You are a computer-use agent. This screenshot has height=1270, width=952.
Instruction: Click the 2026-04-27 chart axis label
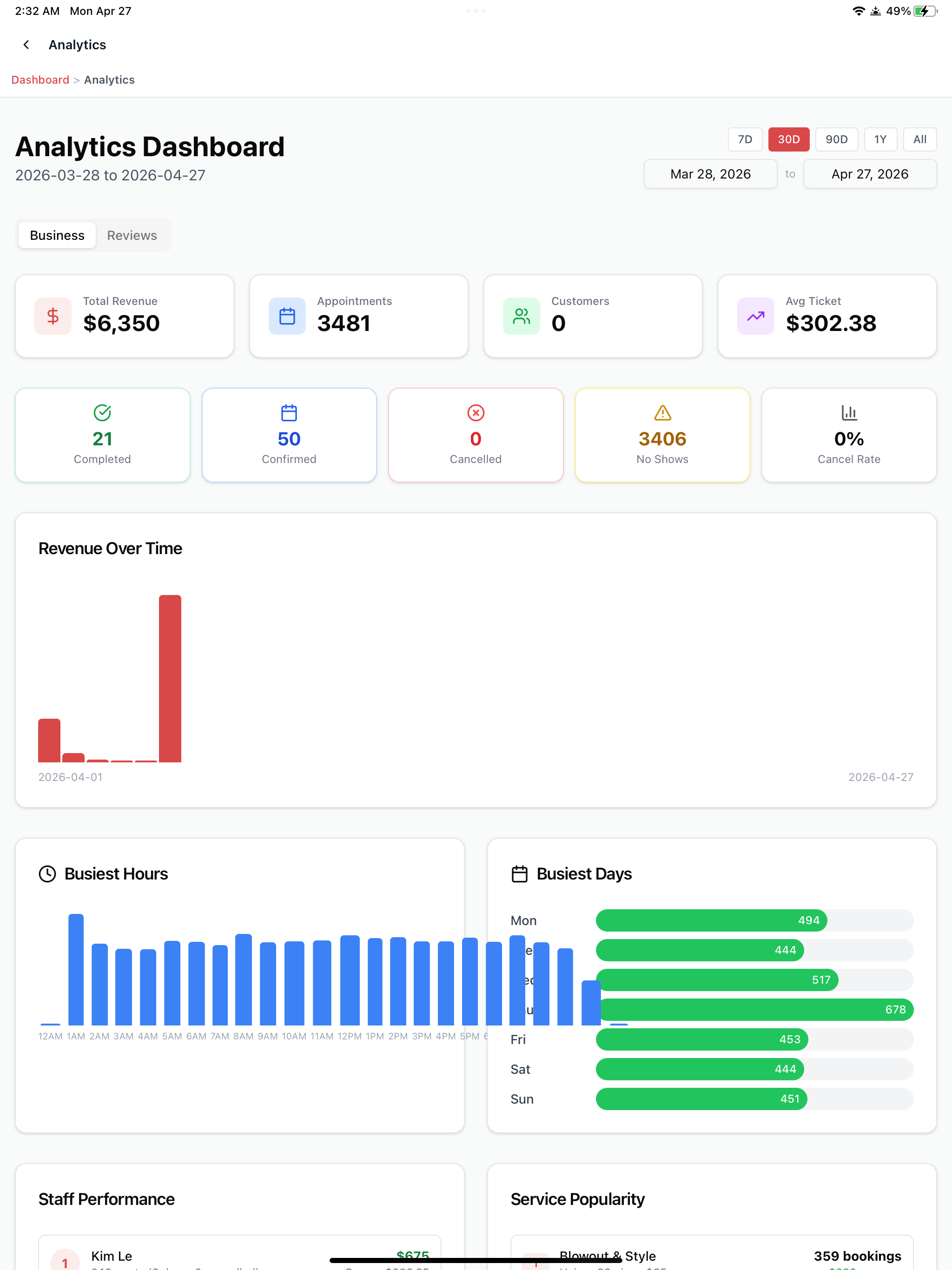[x=881, y=777]
